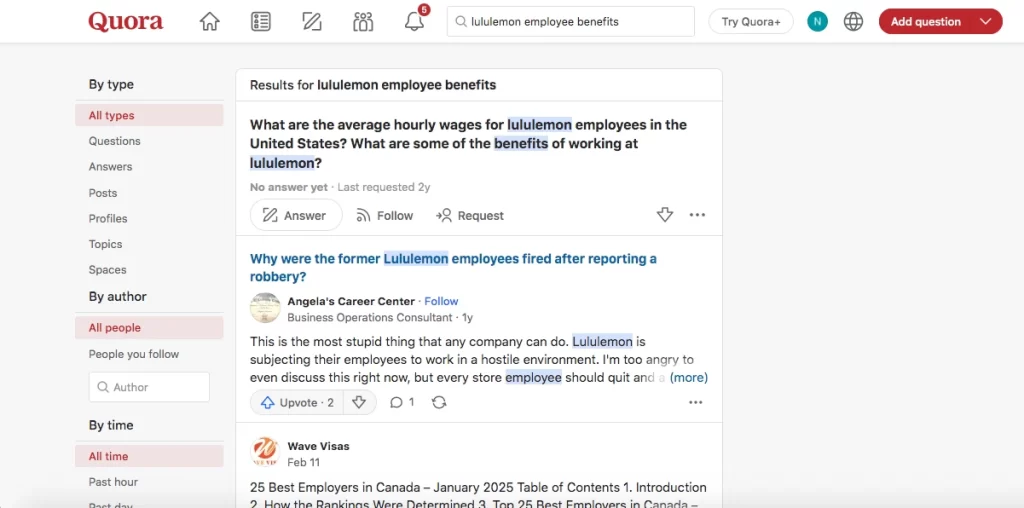Image resolution: width=1024 pixels, height=508 pixels.
Task: Open Angela's Career Center avatar
Action: (265, 308)
